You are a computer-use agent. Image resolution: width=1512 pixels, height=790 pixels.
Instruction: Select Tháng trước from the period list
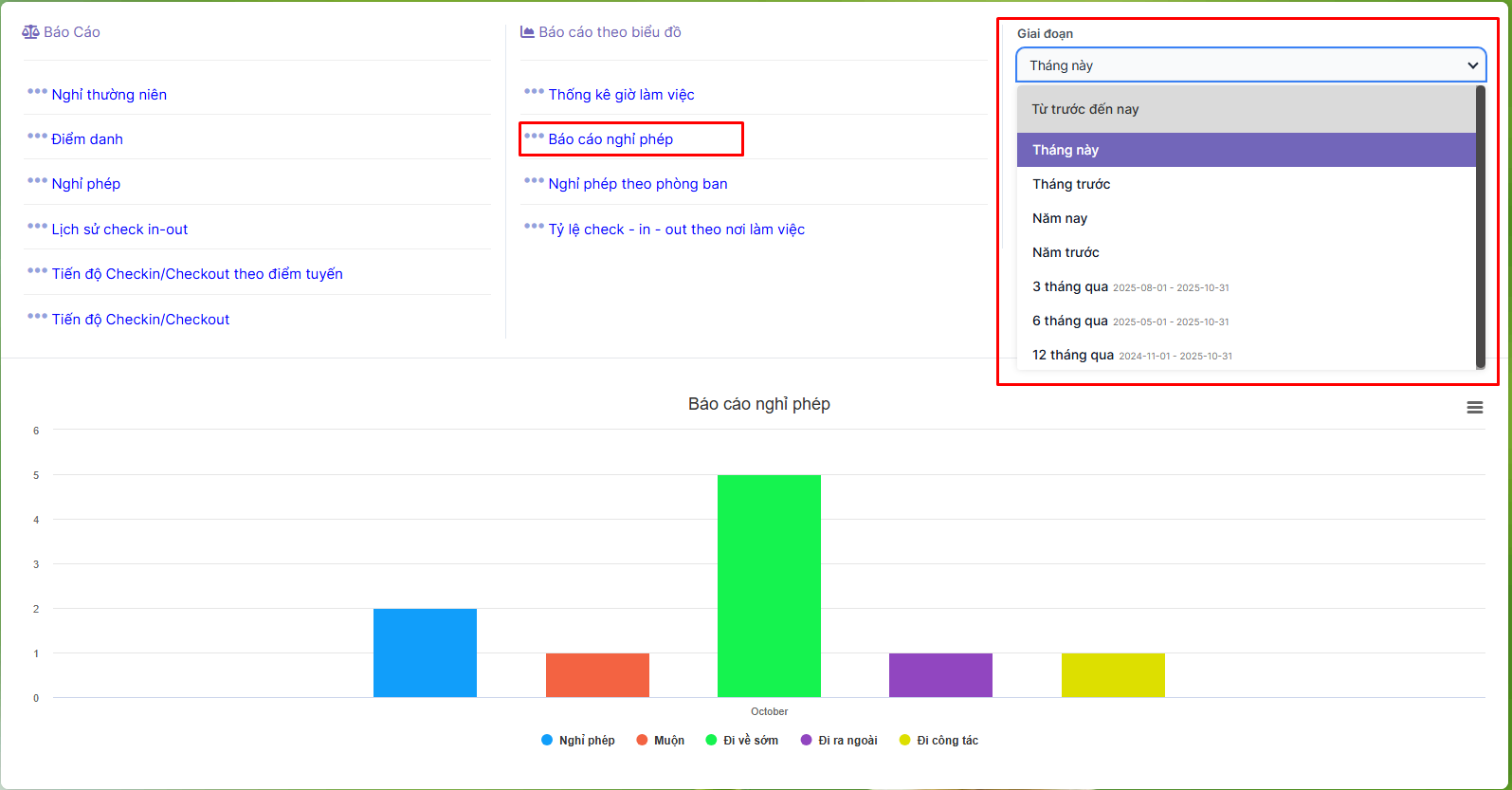pyautogui.click(x=1071, y=184)
